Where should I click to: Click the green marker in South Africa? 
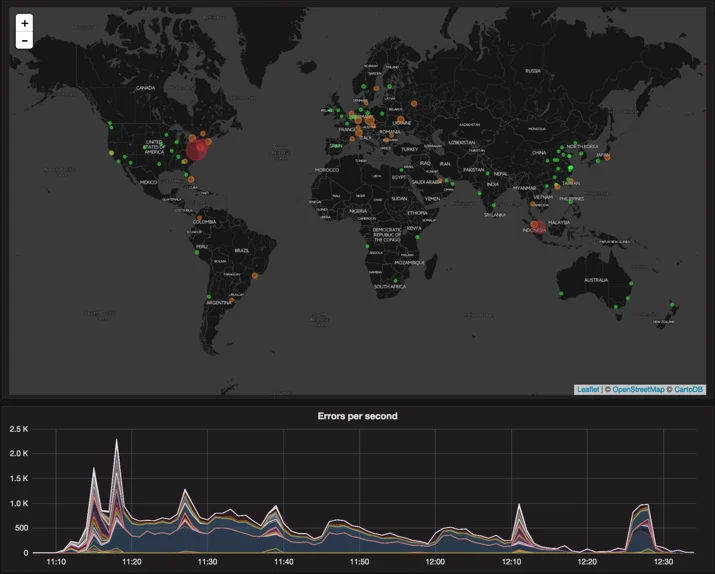[x=396, y=281]
